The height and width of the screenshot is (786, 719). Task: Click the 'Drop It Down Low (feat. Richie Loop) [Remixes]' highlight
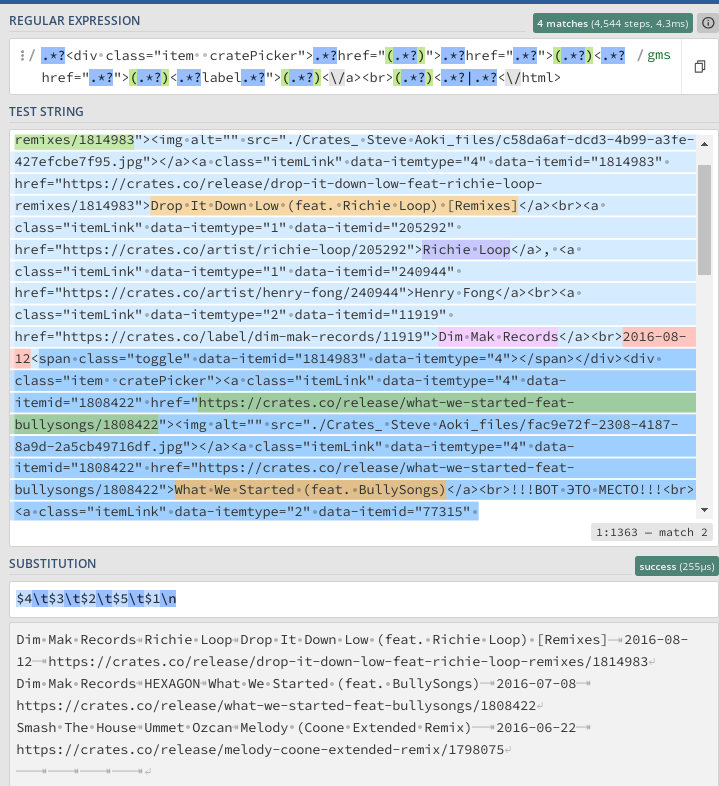[x=333, y=206]
